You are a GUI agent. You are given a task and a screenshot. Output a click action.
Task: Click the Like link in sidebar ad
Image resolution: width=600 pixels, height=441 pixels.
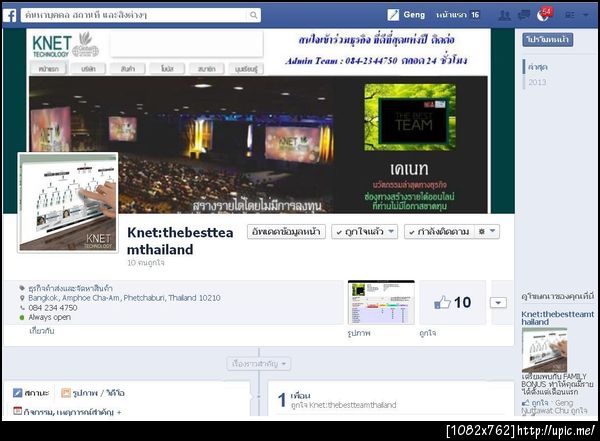click(540, 403)
